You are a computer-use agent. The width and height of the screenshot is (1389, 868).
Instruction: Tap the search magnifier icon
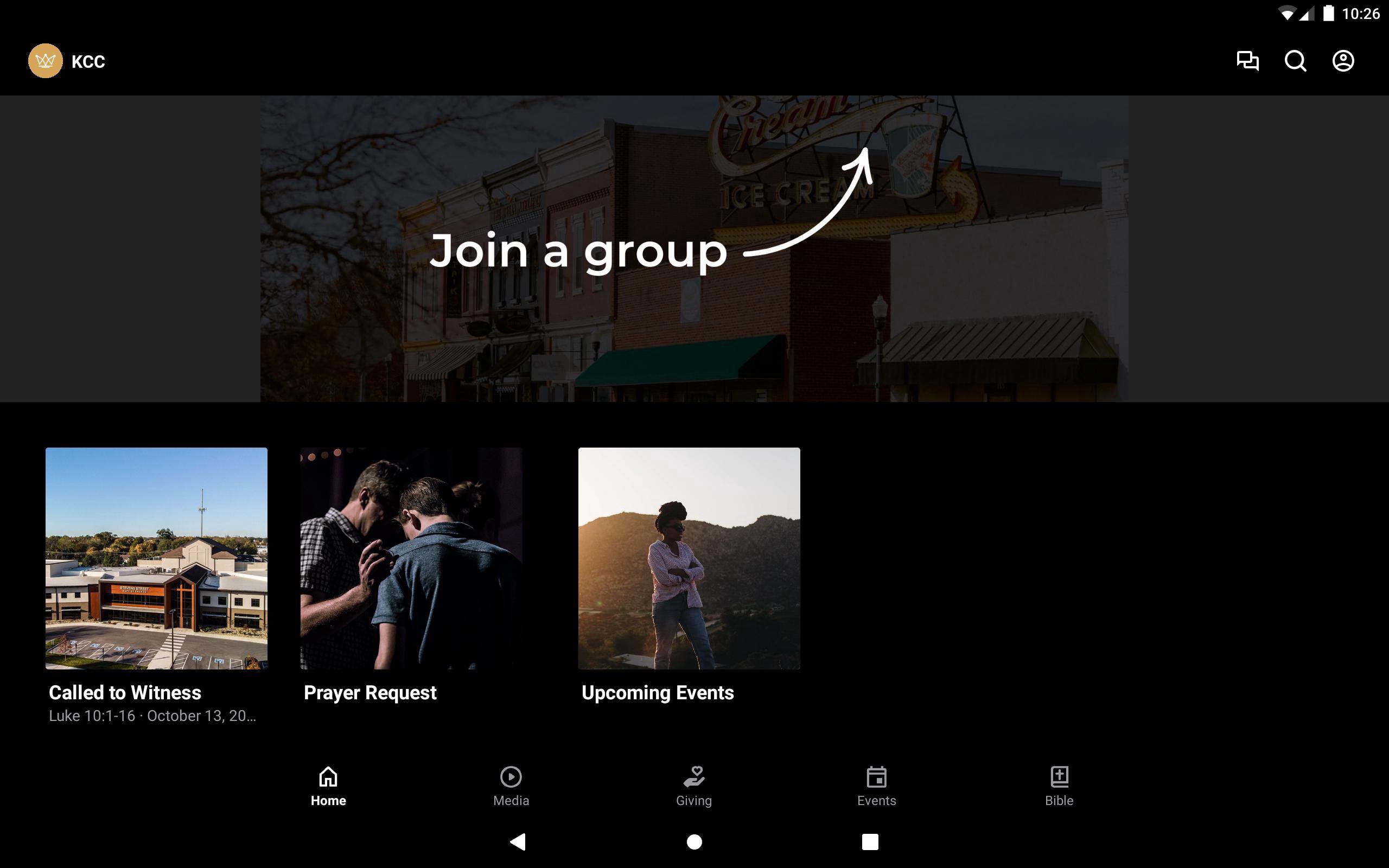click(1295, 61)
